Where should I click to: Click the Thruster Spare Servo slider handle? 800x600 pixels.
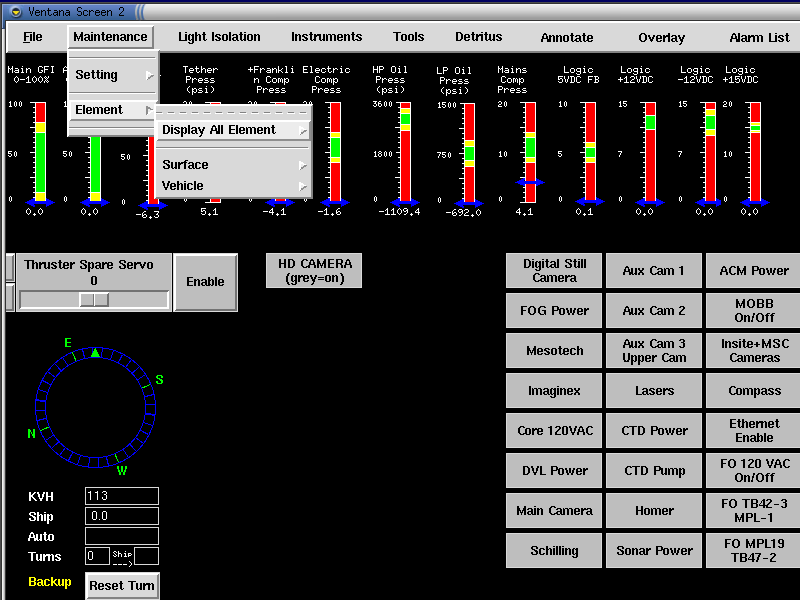click(x=94, y=299)
